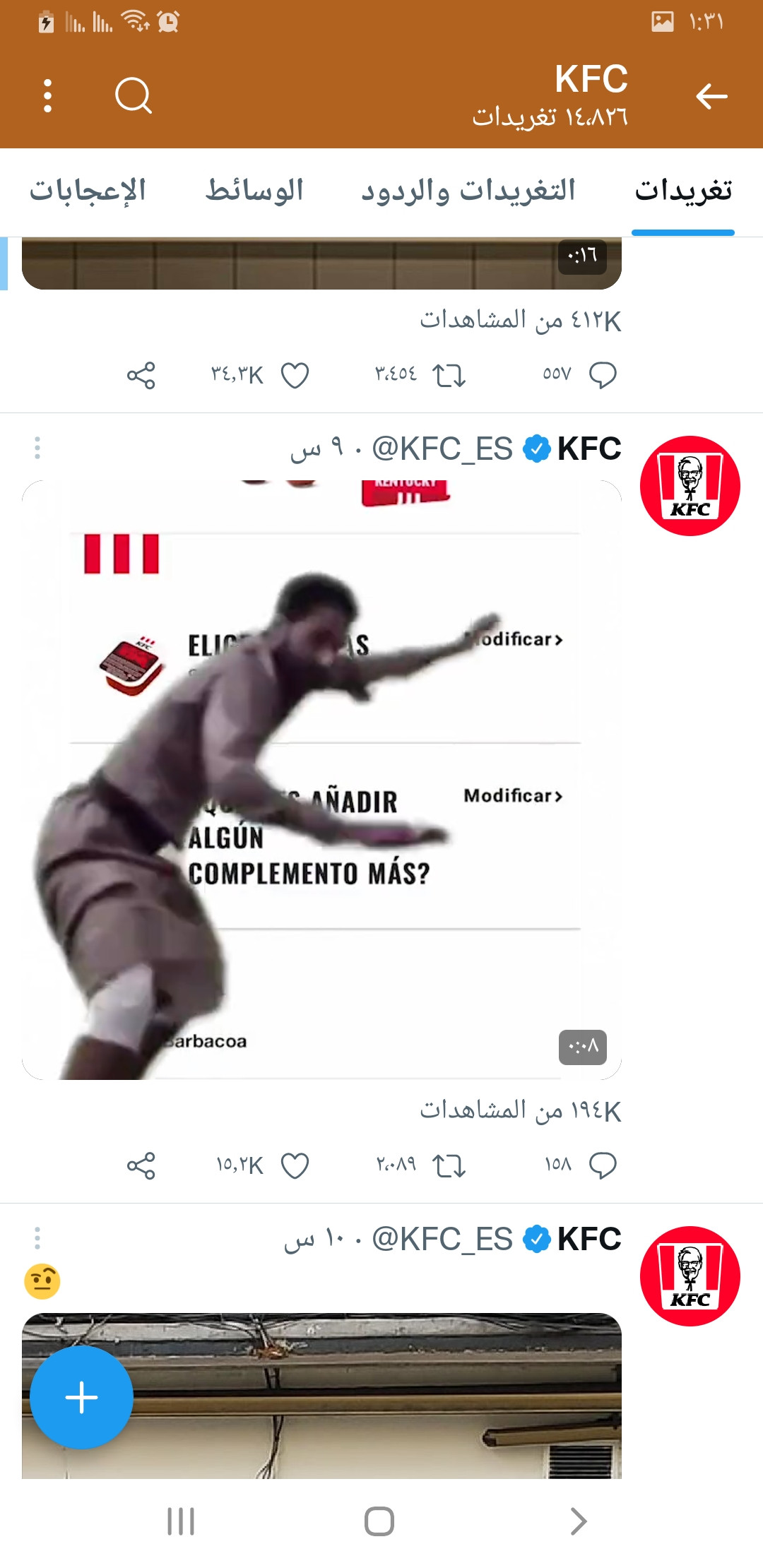Like the tweet with 34.3K likes
Viewport: 763px width, 1568px height.
click(x=295, y=375)
